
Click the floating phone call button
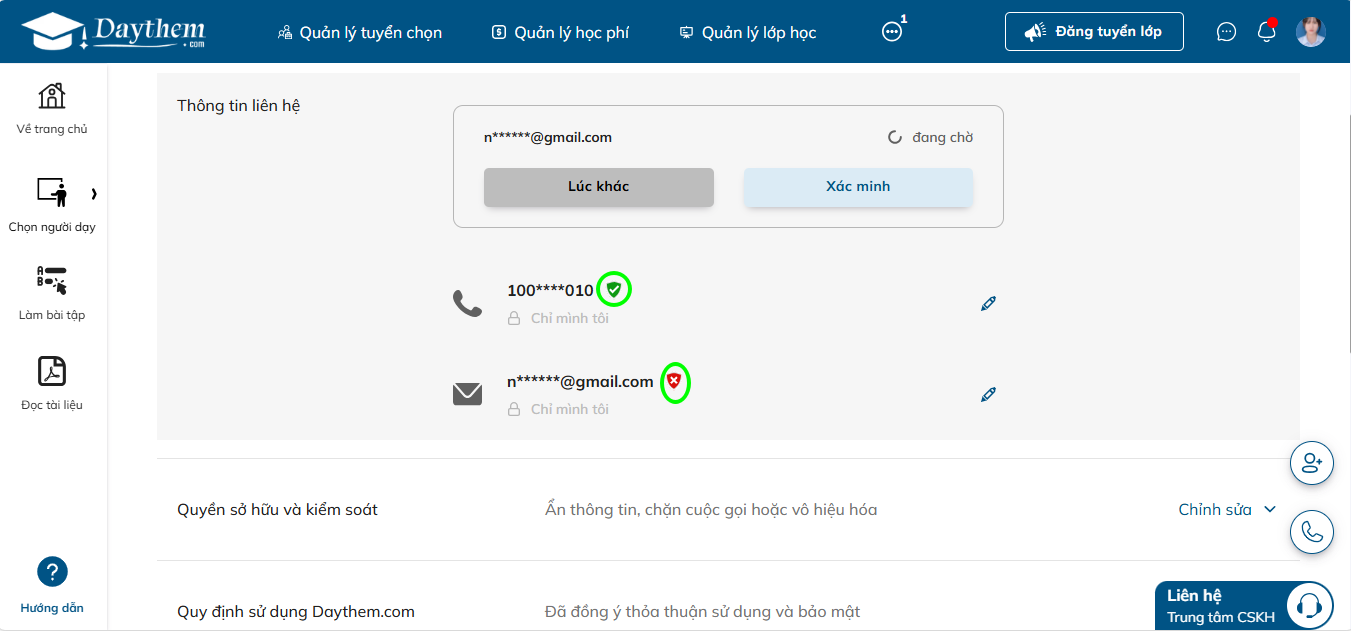click(1312, 531)
